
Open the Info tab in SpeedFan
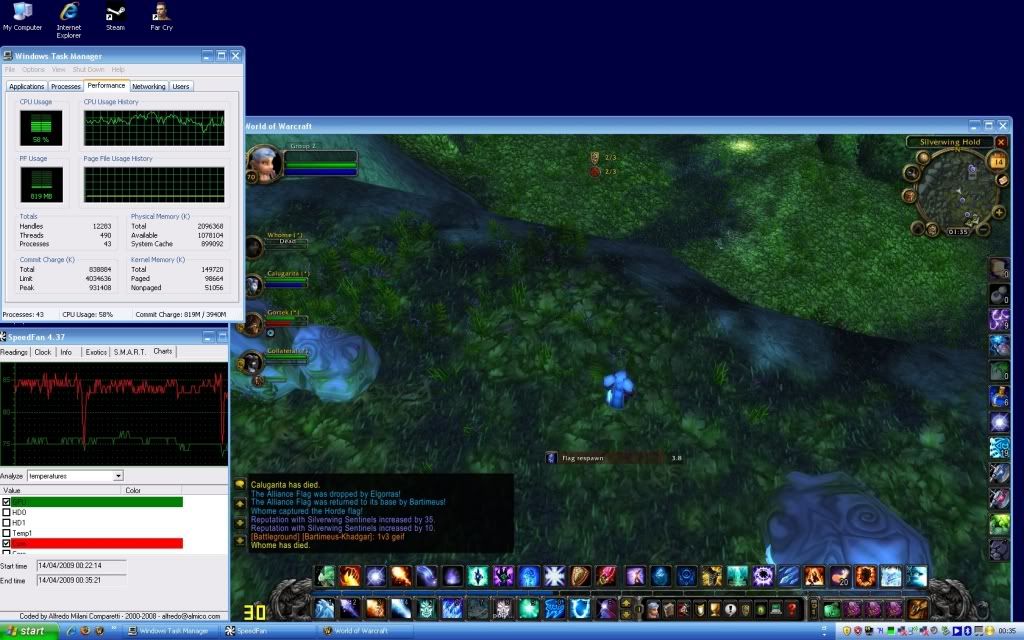click(66, 352)
